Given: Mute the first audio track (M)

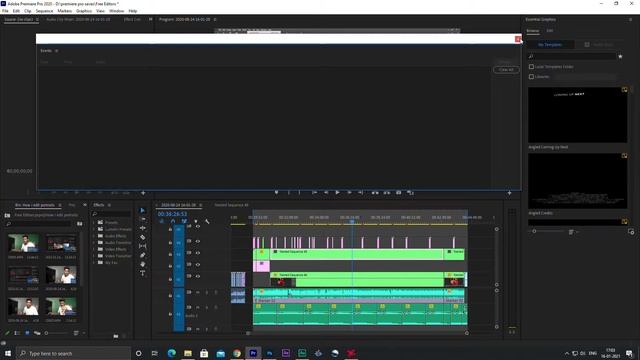Looking at the screenshot, I should [198, 292].
